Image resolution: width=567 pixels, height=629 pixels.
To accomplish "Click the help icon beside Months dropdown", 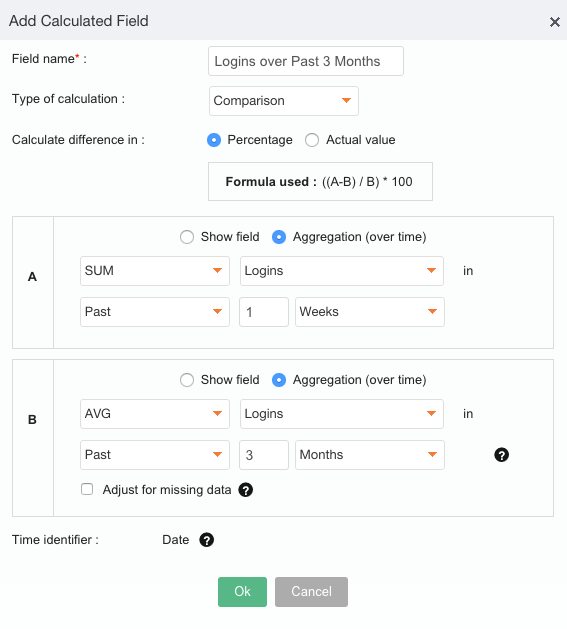I will (x=501, y=455).
